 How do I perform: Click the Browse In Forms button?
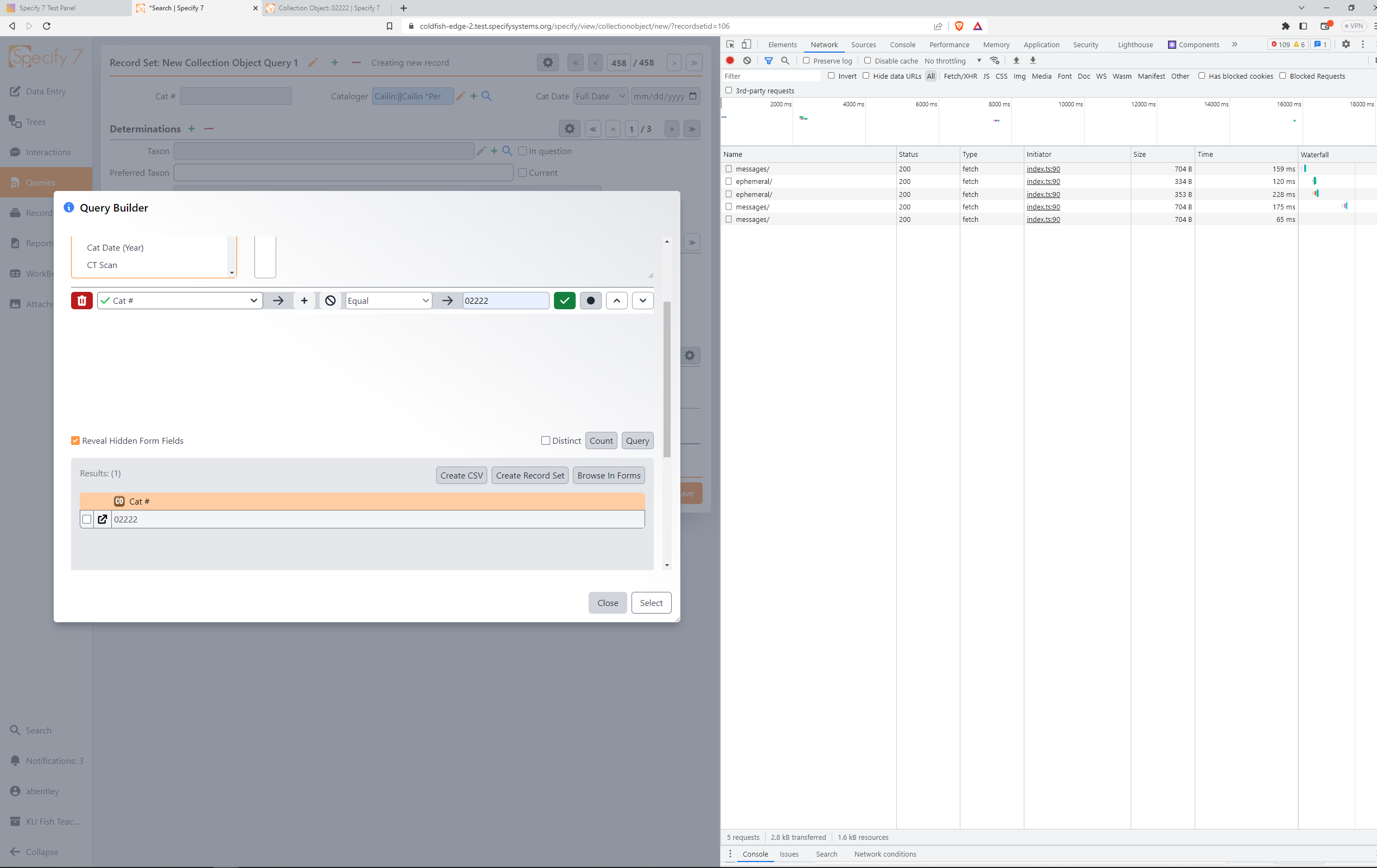(608, 475)
